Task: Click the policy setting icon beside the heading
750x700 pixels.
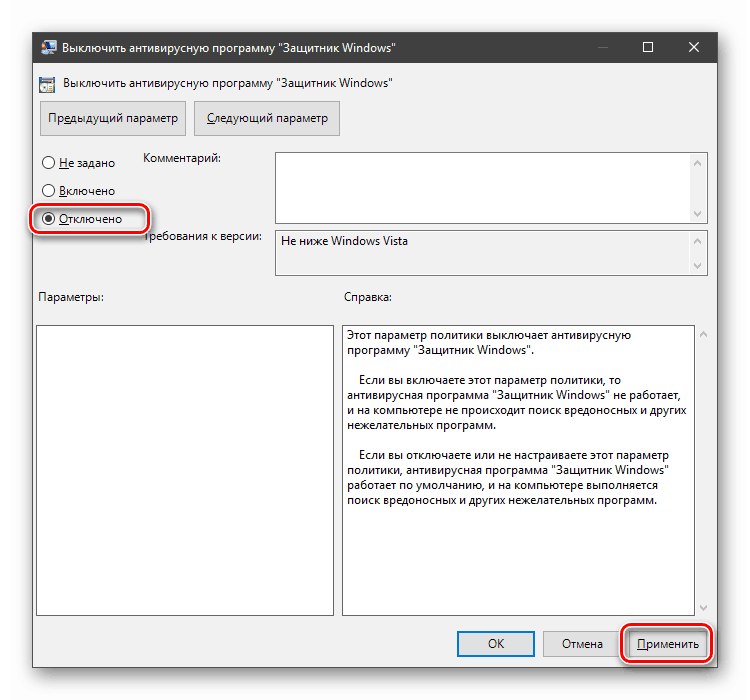Action: [47, 85]
